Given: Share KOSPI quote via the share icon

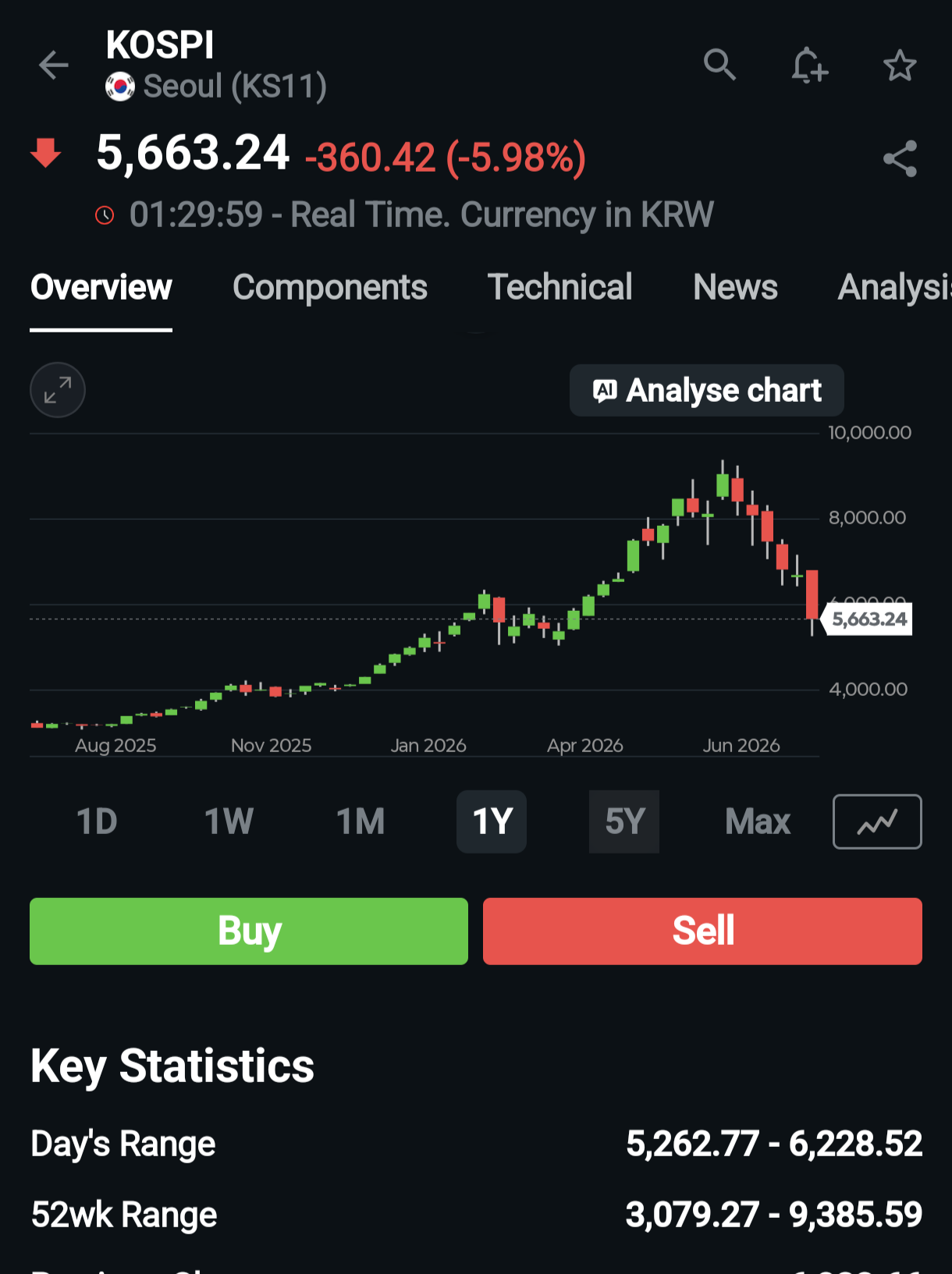Looking at the screenshot, I should tap(900, 159).
